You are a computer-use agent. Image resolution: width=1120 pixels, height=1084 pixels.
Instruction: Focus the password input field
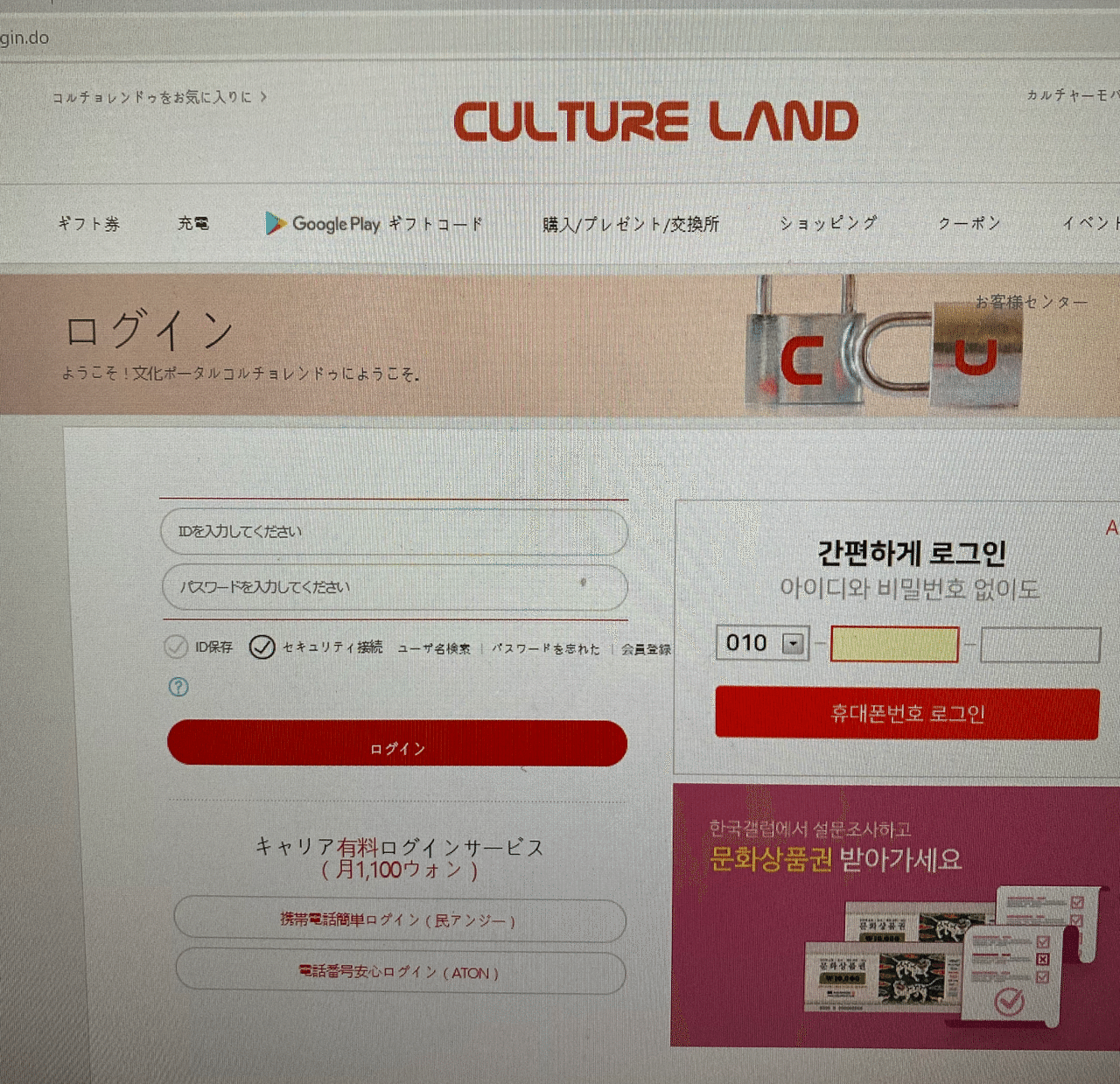point(395,587)
